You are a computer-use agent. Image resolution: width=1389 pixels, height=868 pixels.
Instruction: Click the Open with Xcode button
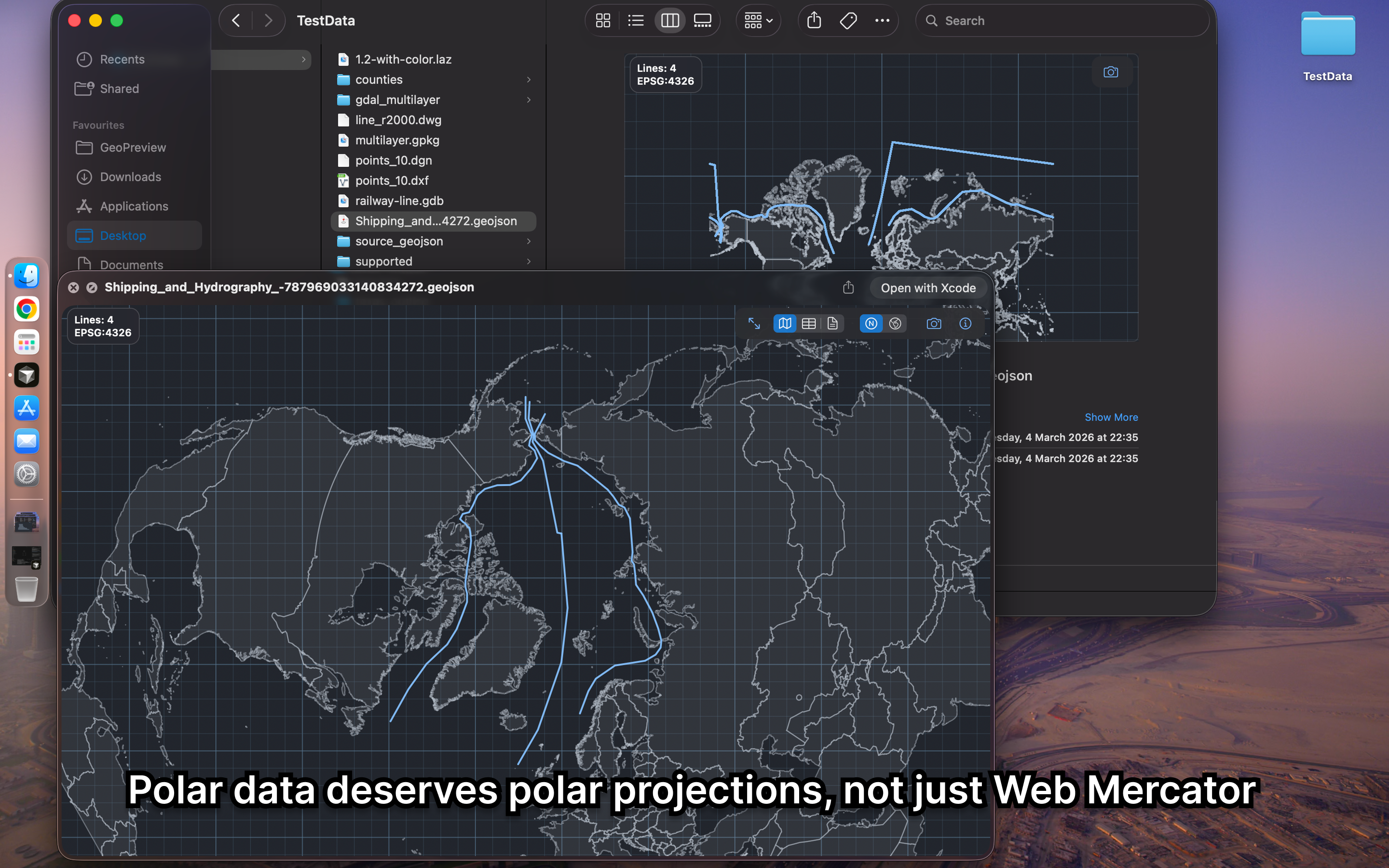tap(928, 288)
